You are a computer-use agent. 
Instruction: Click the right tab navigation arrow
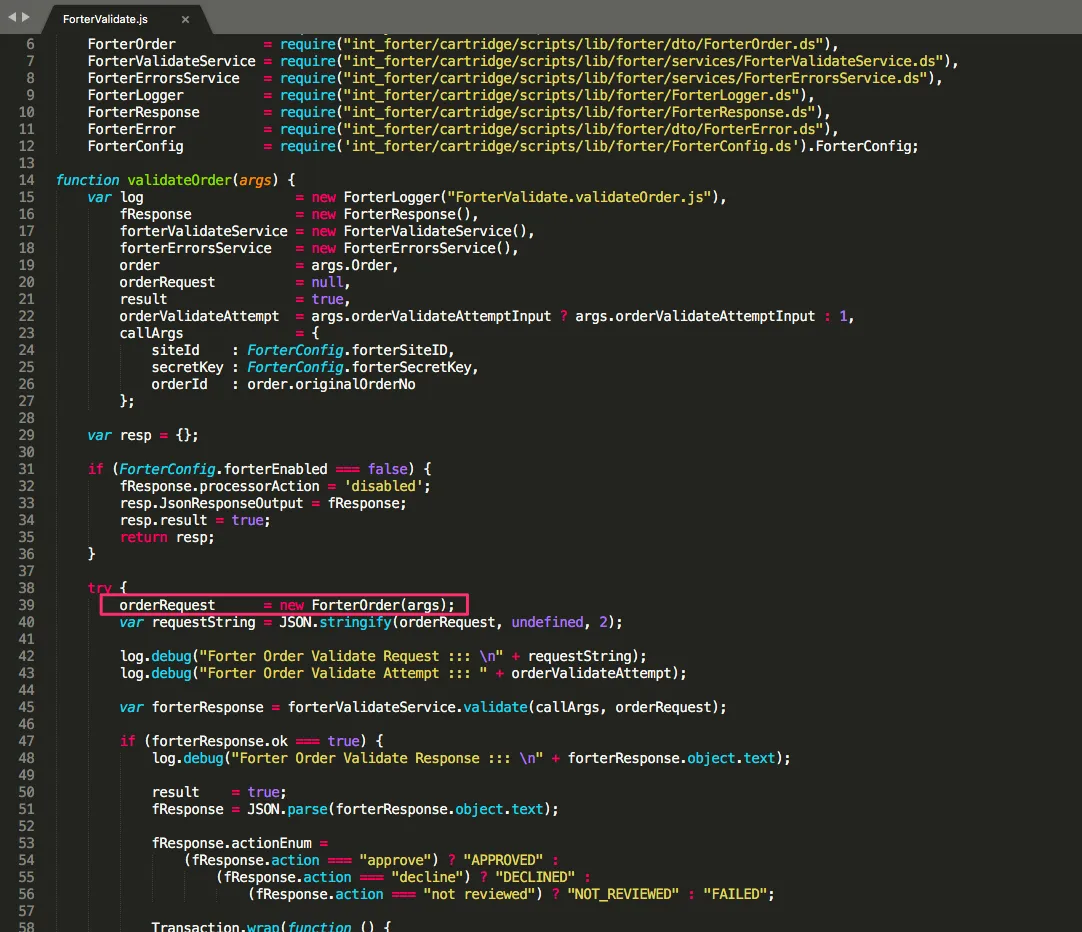click(26, 17)
